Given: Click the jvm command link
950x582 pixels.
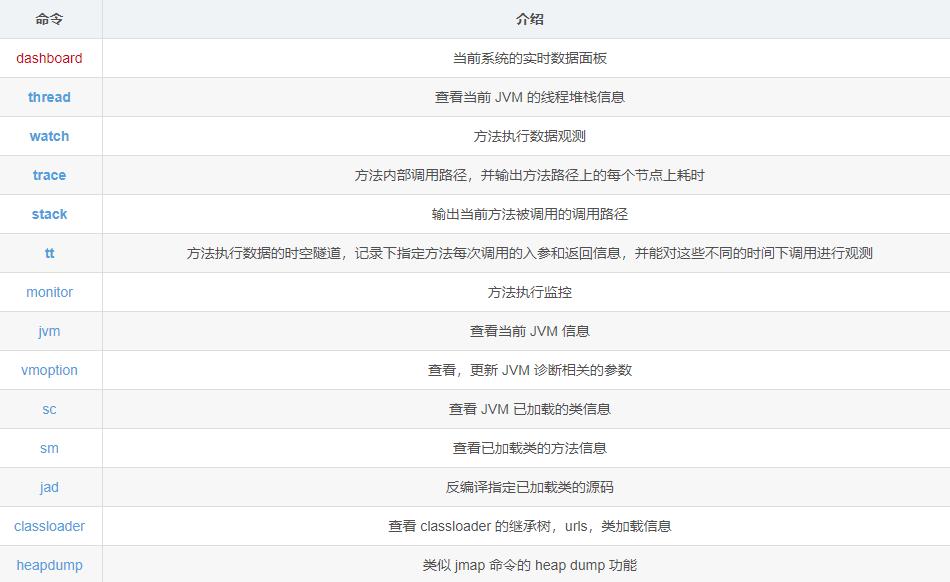Looking at the screenshot, I should click(49, 331).
